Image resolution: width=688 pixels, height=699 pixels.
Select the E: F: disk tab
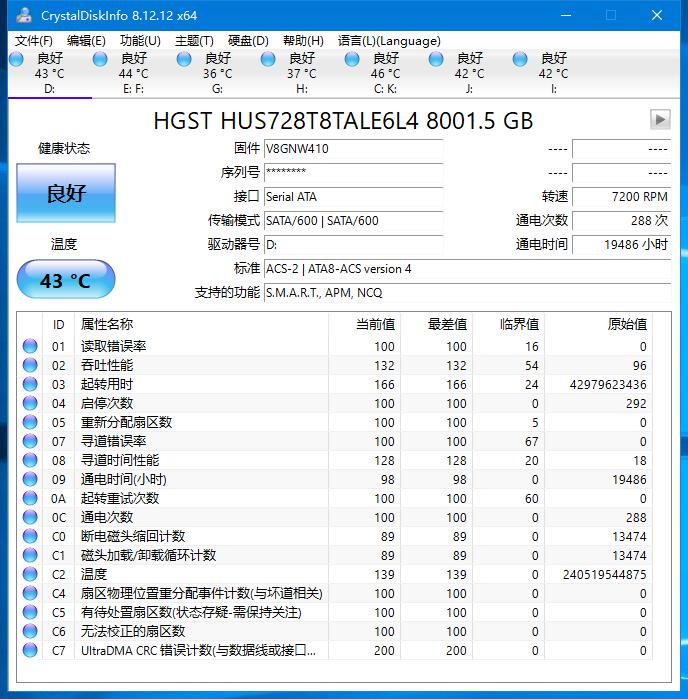[x=134, y=74]
